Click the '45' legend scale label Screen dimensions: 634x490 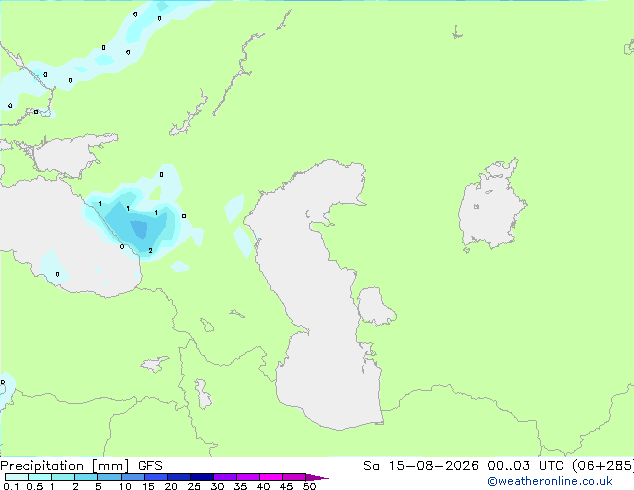[286, 486]
